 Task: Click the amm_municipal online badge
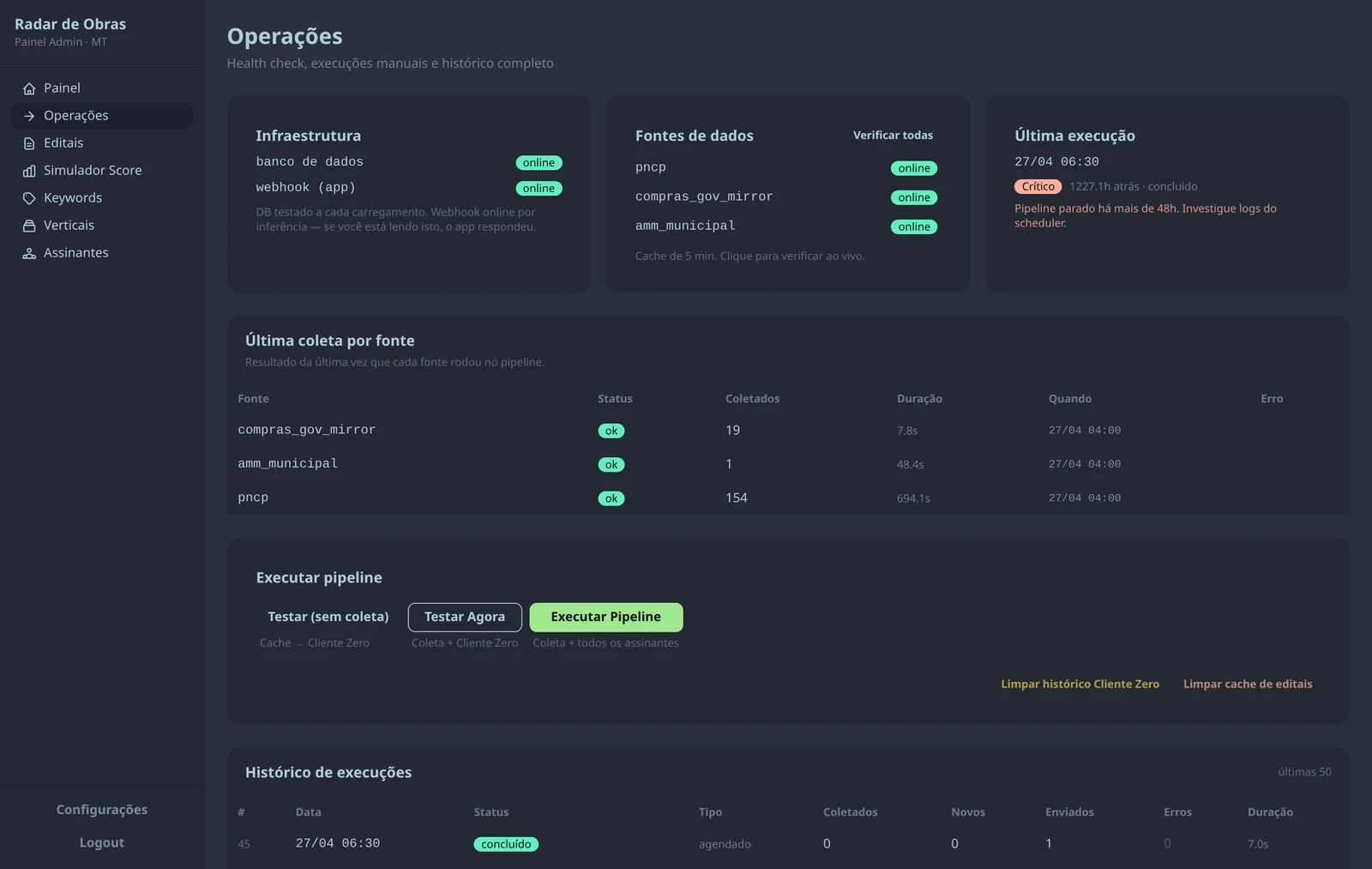tap(914, 226)
